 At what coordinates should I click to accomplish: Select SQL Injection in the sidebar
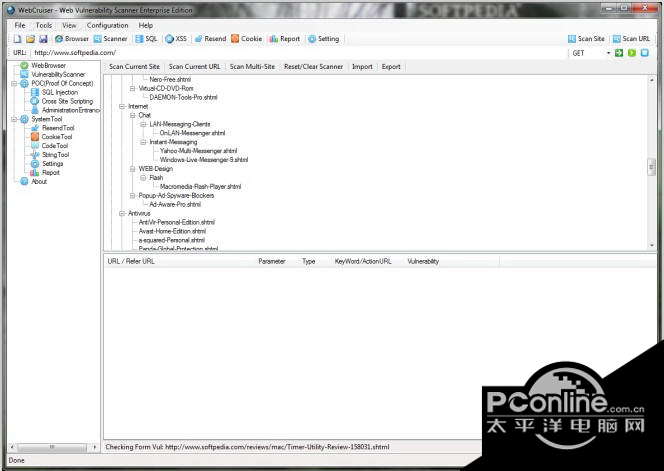pos(60,92)
